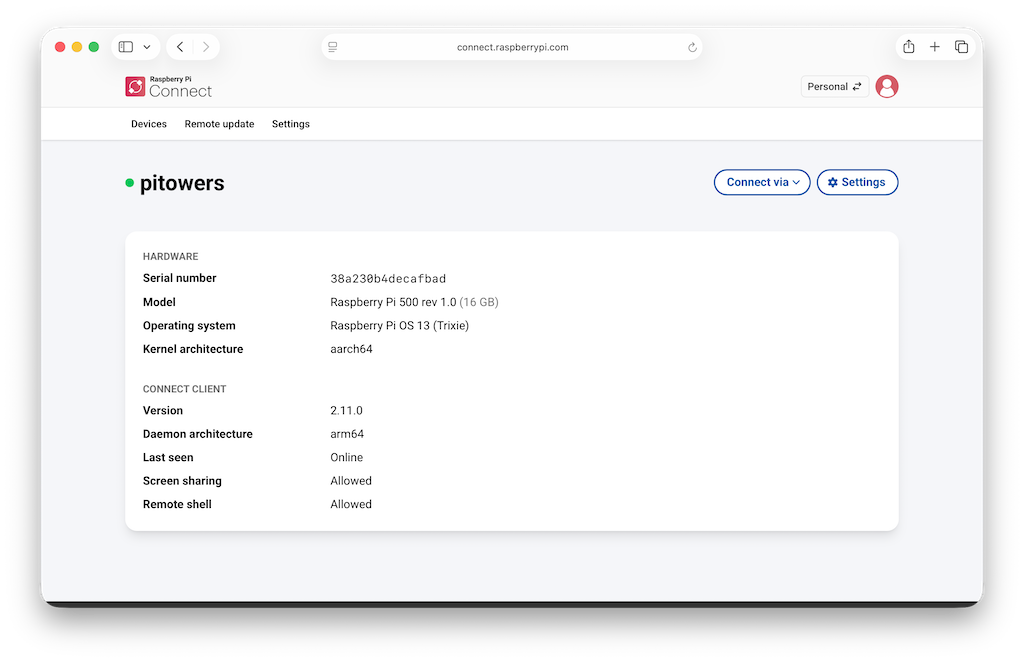The image size is (1024, 662).
Task: Go back with the browser back arrow
Action: coord(180,47)
